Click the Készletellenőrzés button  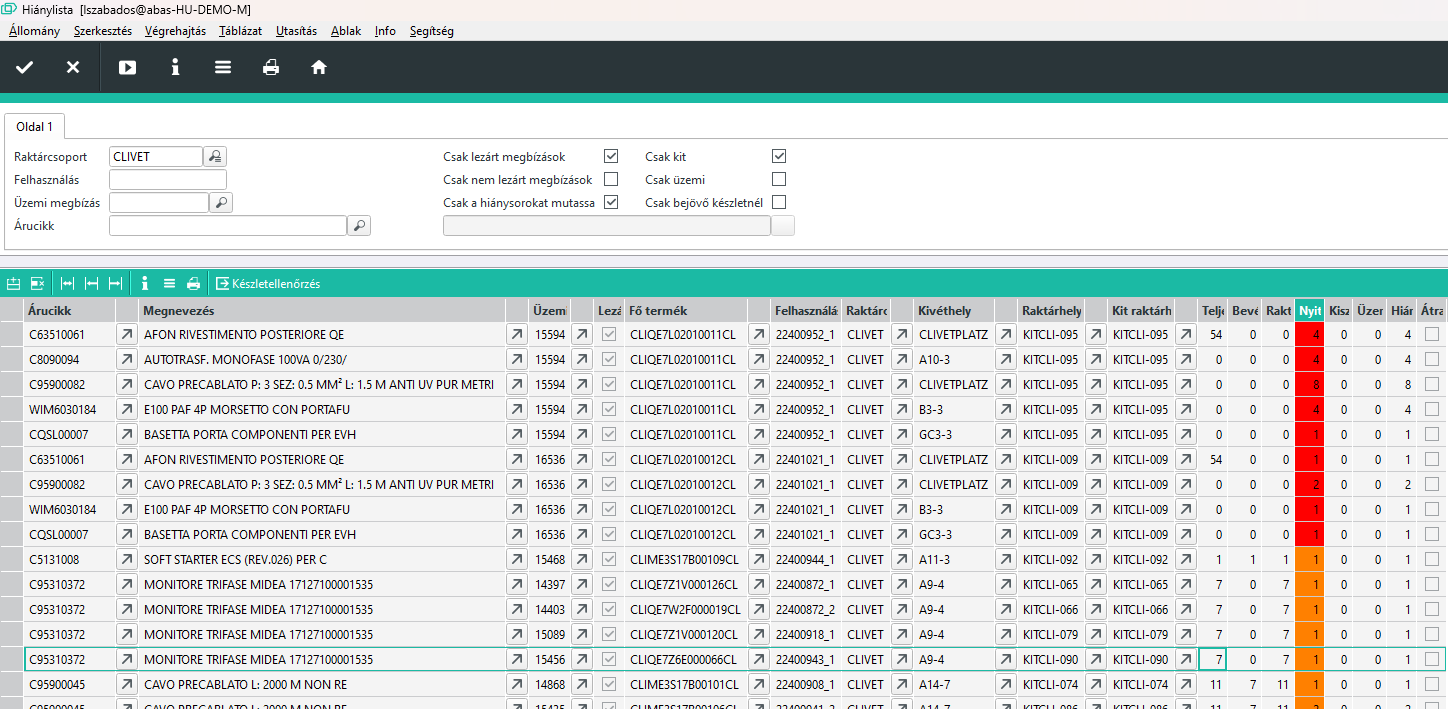(x=268, y=284)
